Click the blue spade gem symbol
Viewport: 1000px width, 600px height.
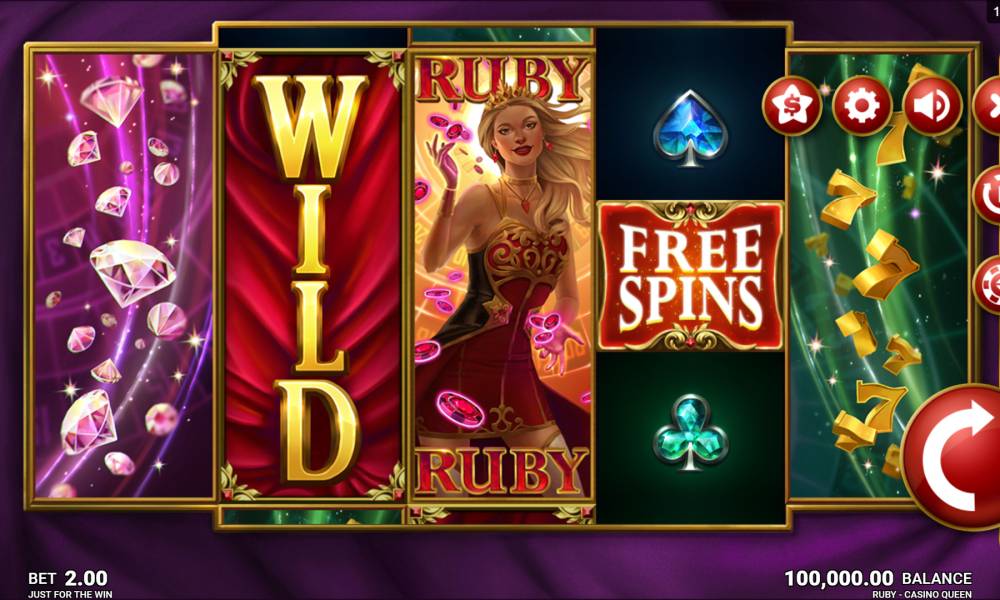[691, 128]
